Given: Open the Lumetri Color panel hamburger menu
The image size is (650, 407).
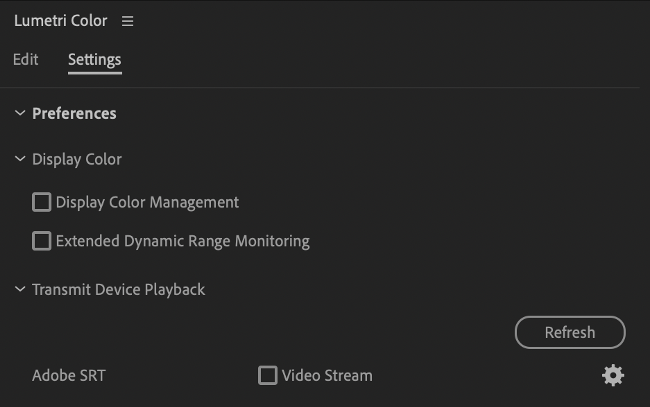Looking at the screenshot, I should 127,21.
